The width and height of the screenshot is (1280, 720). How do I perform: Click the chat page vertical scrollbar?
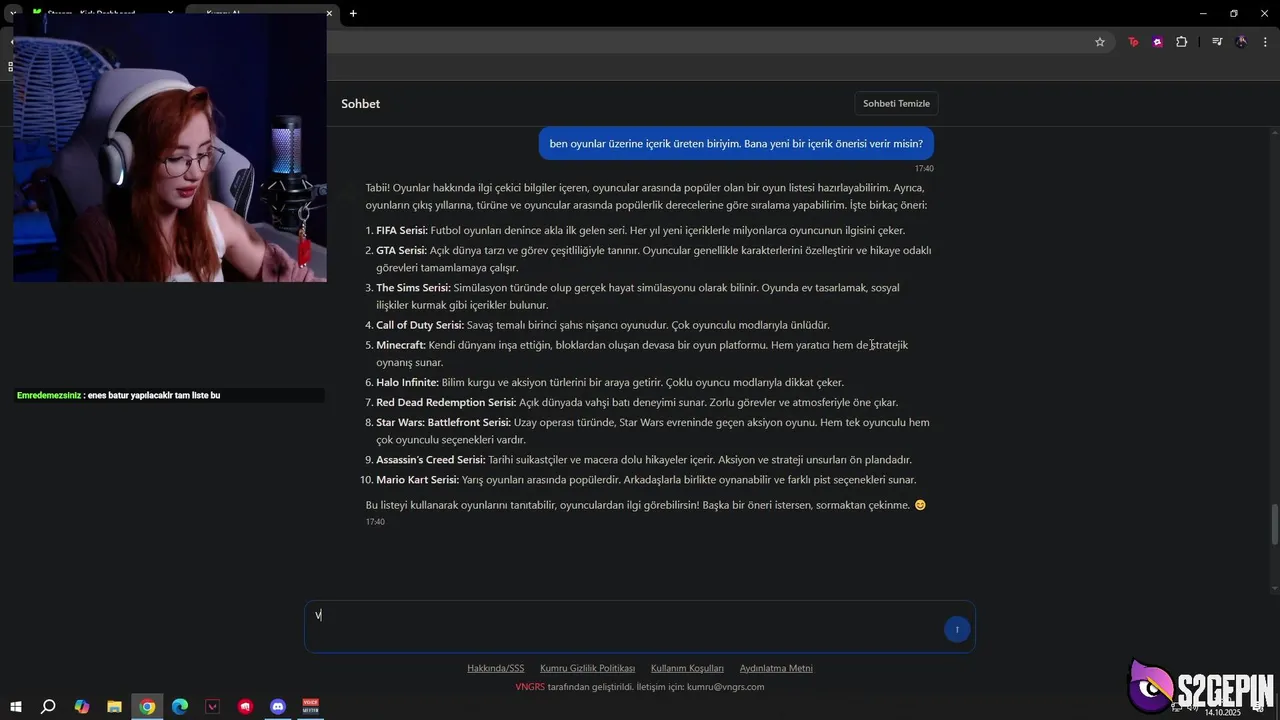pyautogui.click(x=1274, y=525)
